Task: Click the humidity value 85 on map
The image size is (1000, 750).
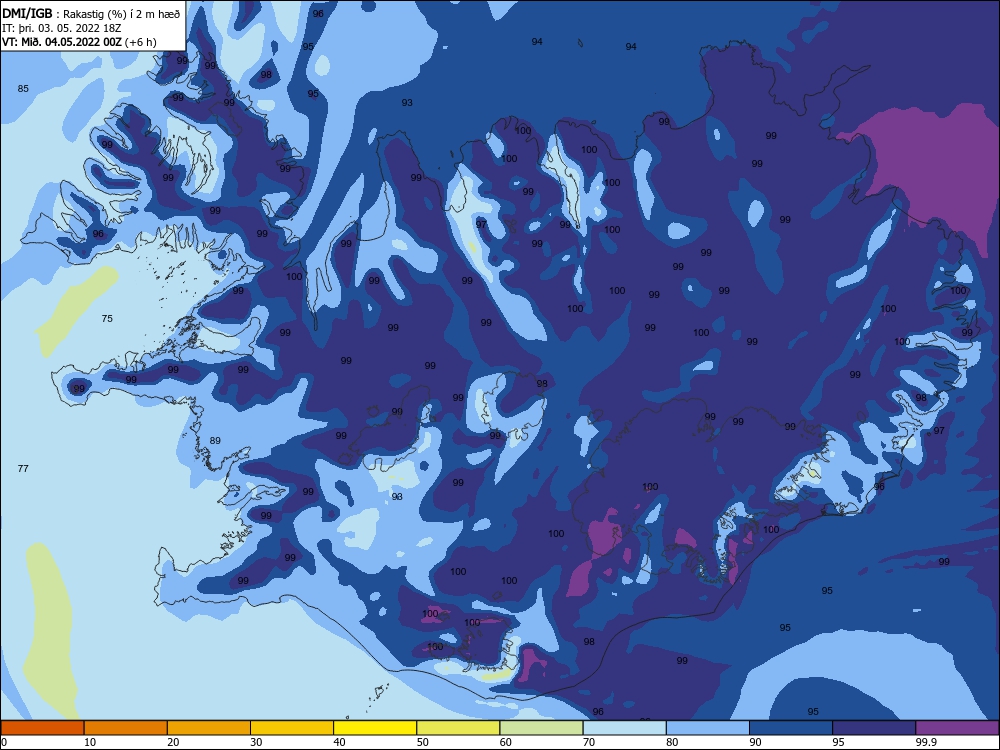Action: pos(23,89)
